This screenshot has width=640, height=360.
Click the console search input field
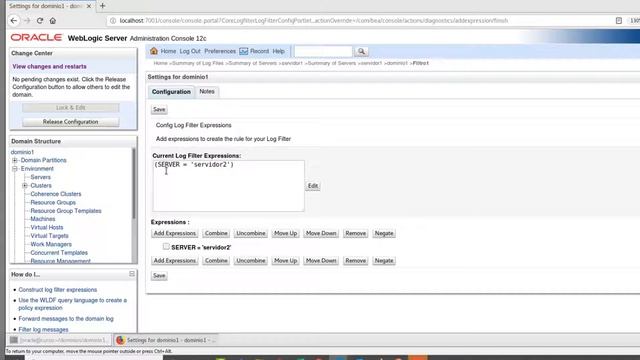click(323, 51)
